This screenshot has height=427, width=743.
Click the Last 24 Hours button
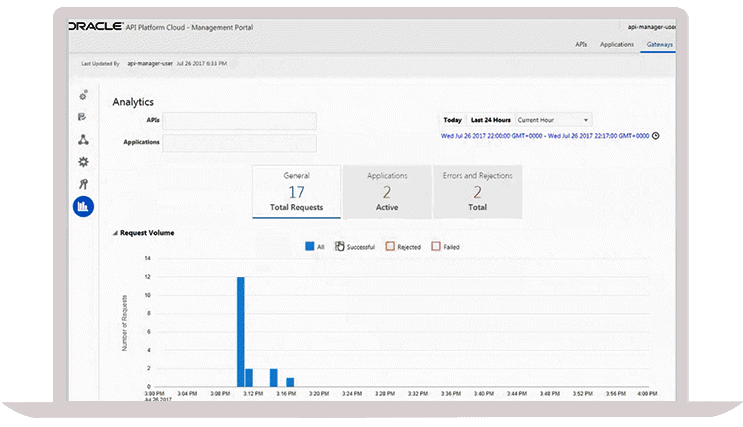pyautogui.click(x=491, y=120)
